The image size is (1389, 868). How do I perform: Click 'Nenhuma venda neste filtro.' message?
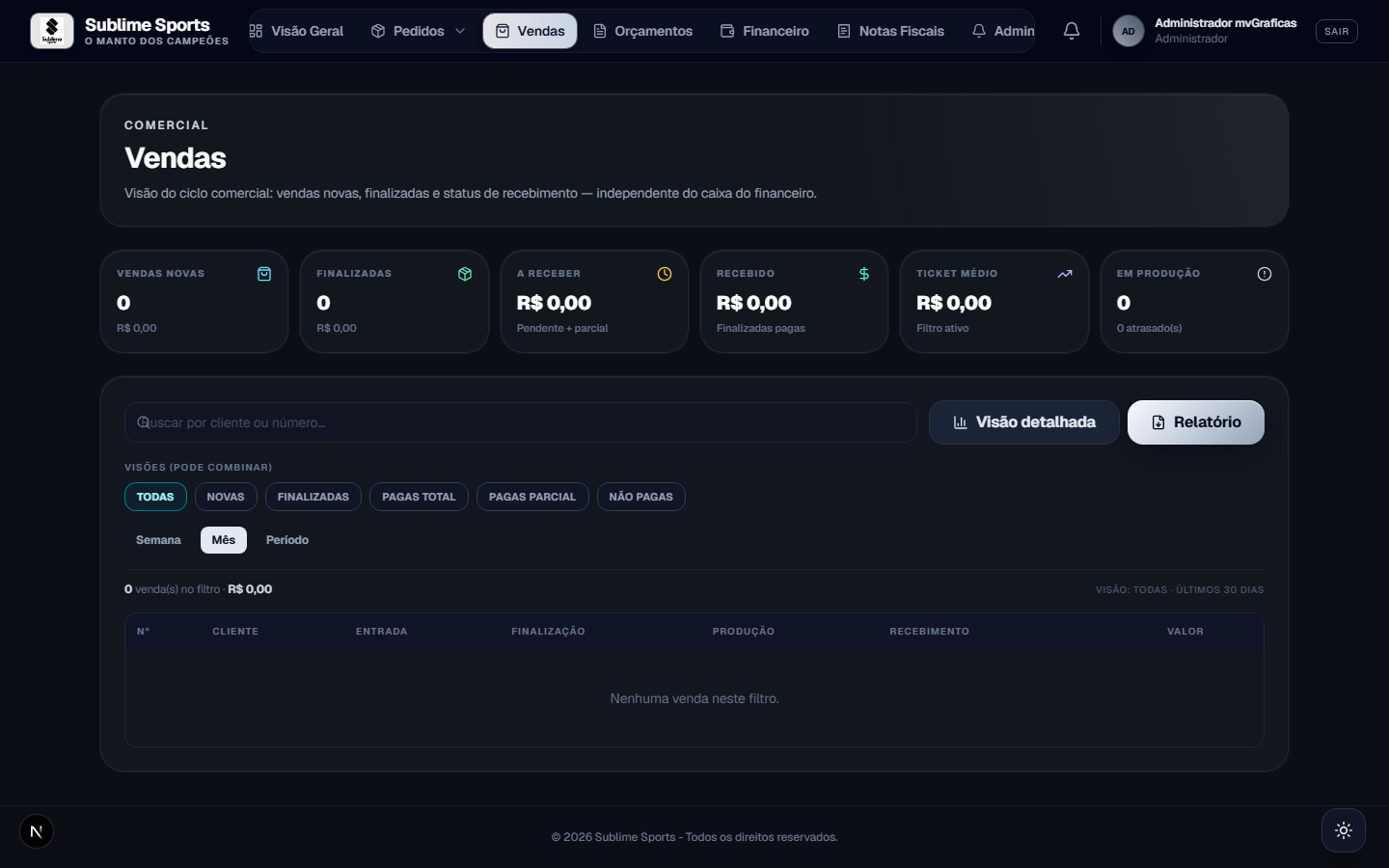pyautogui.click(x=694, y=698)
